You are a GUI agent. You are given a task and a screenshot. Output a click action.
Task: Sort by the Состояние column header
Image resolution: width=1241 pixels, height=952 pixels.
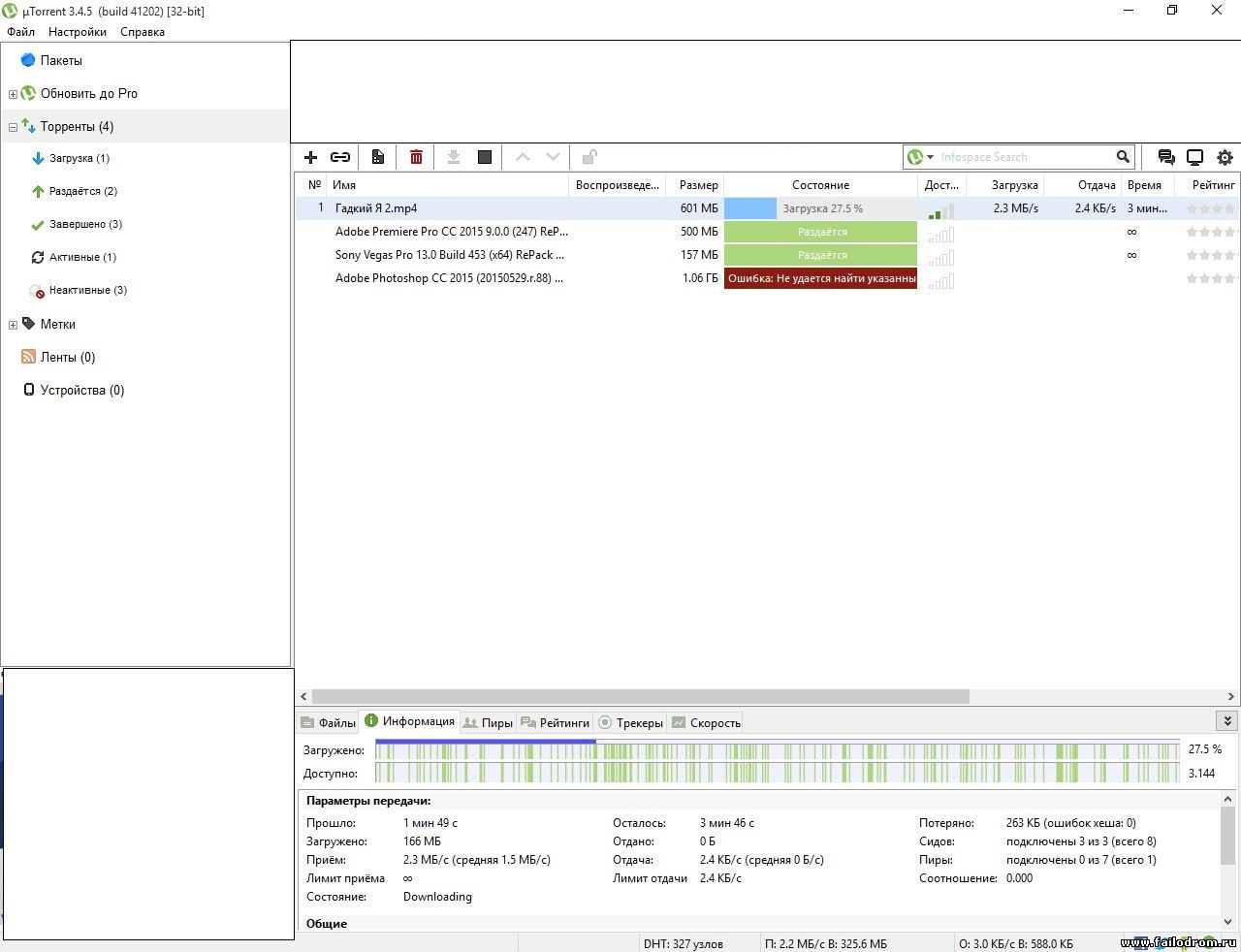820,184
